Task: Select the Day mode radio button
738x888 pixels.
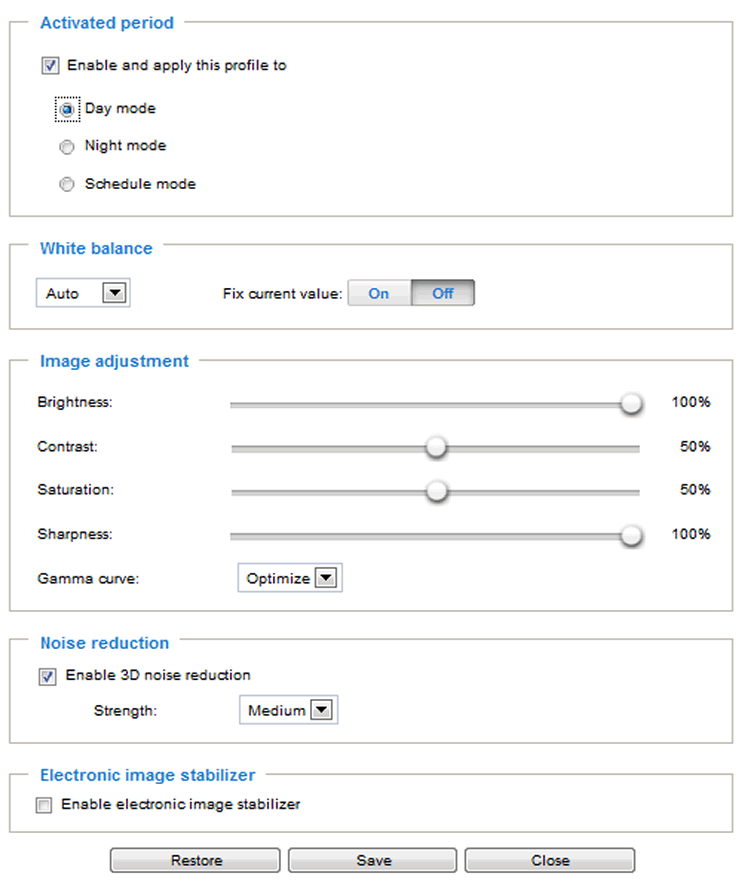Action: [x=67, y=109]
